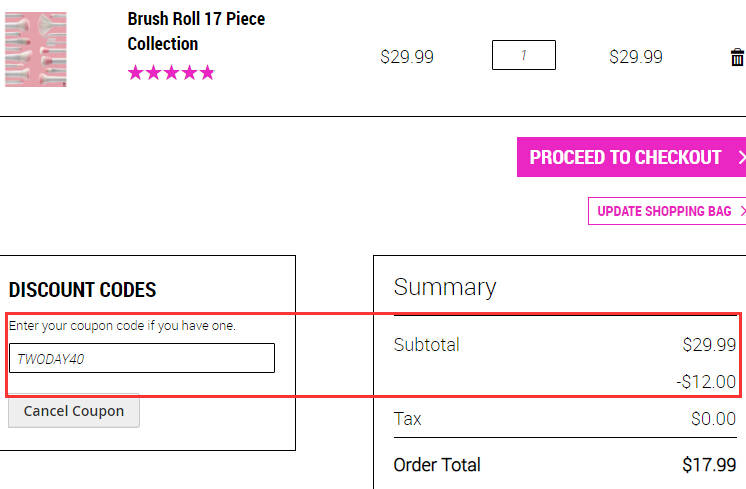
Task: Remove item using the trash can icon
Action: 737,57
